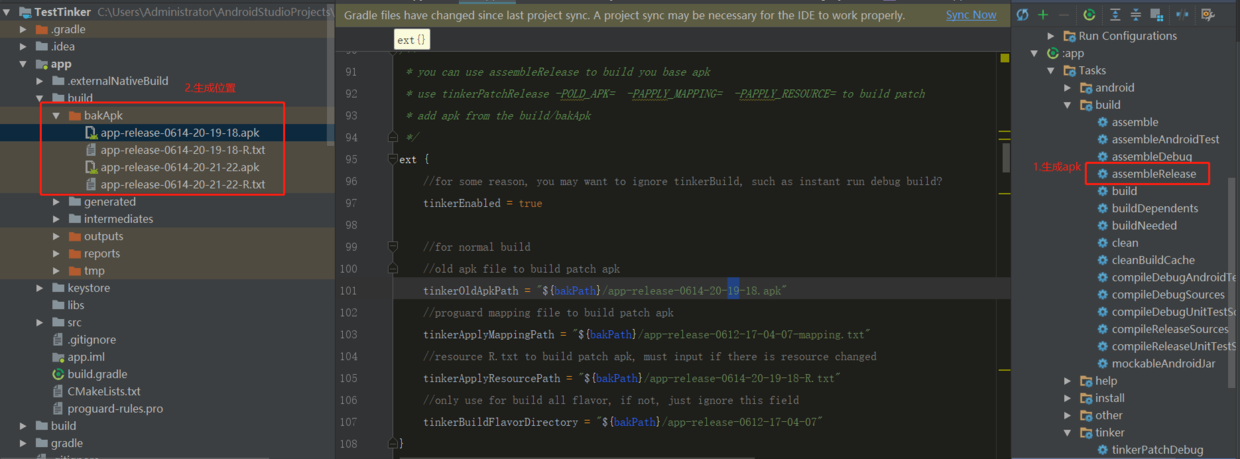Expand the reports folder

57,254
